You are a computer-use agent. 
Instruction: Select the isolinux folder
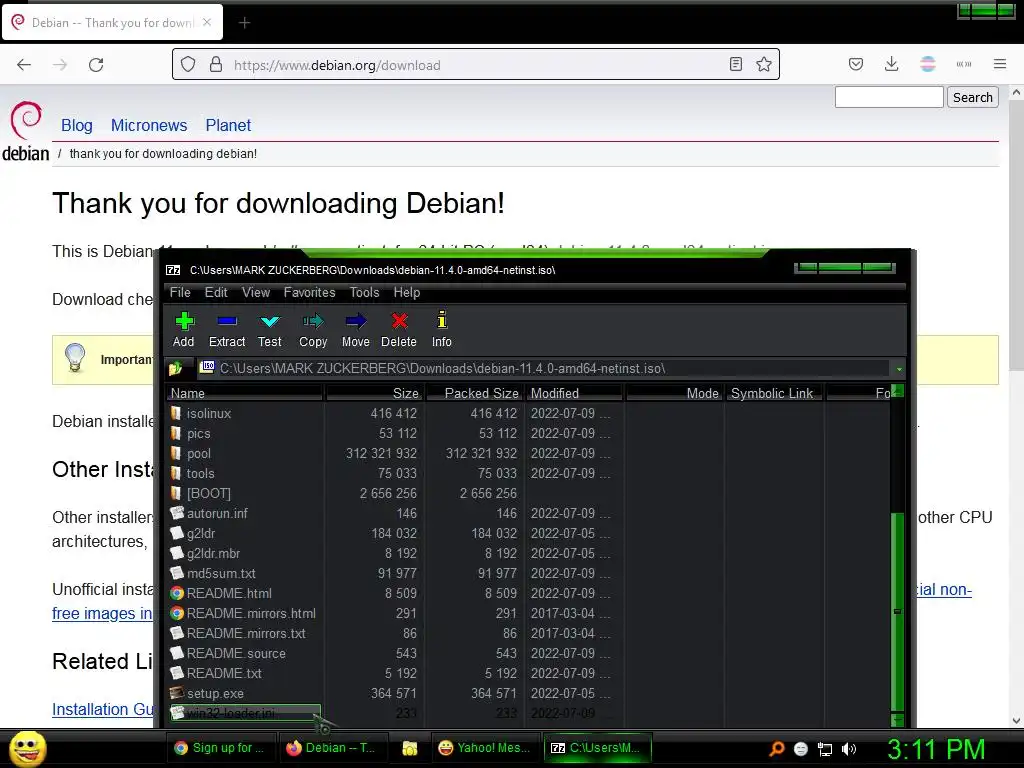209,413
